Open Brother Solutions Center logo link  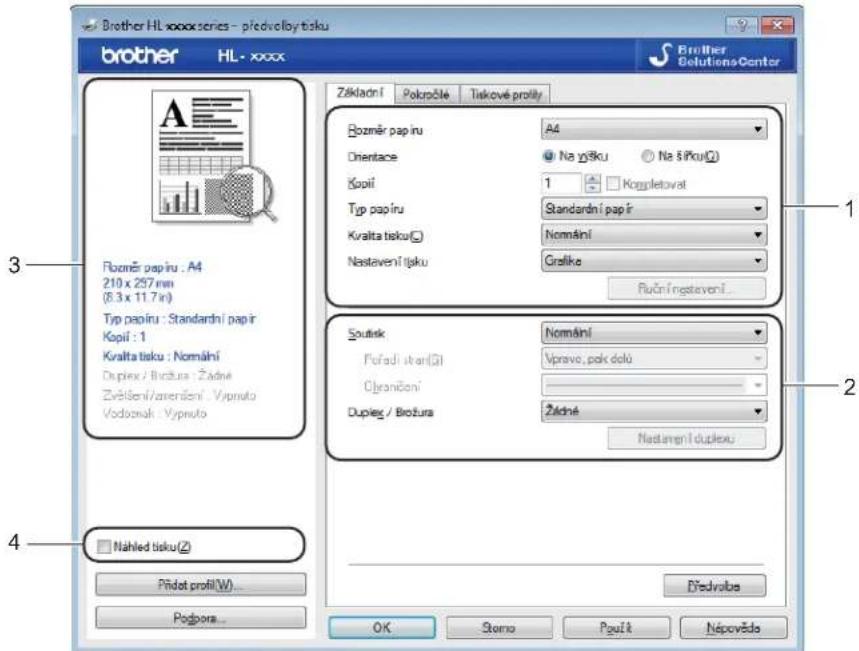click(x=715, y=55)
